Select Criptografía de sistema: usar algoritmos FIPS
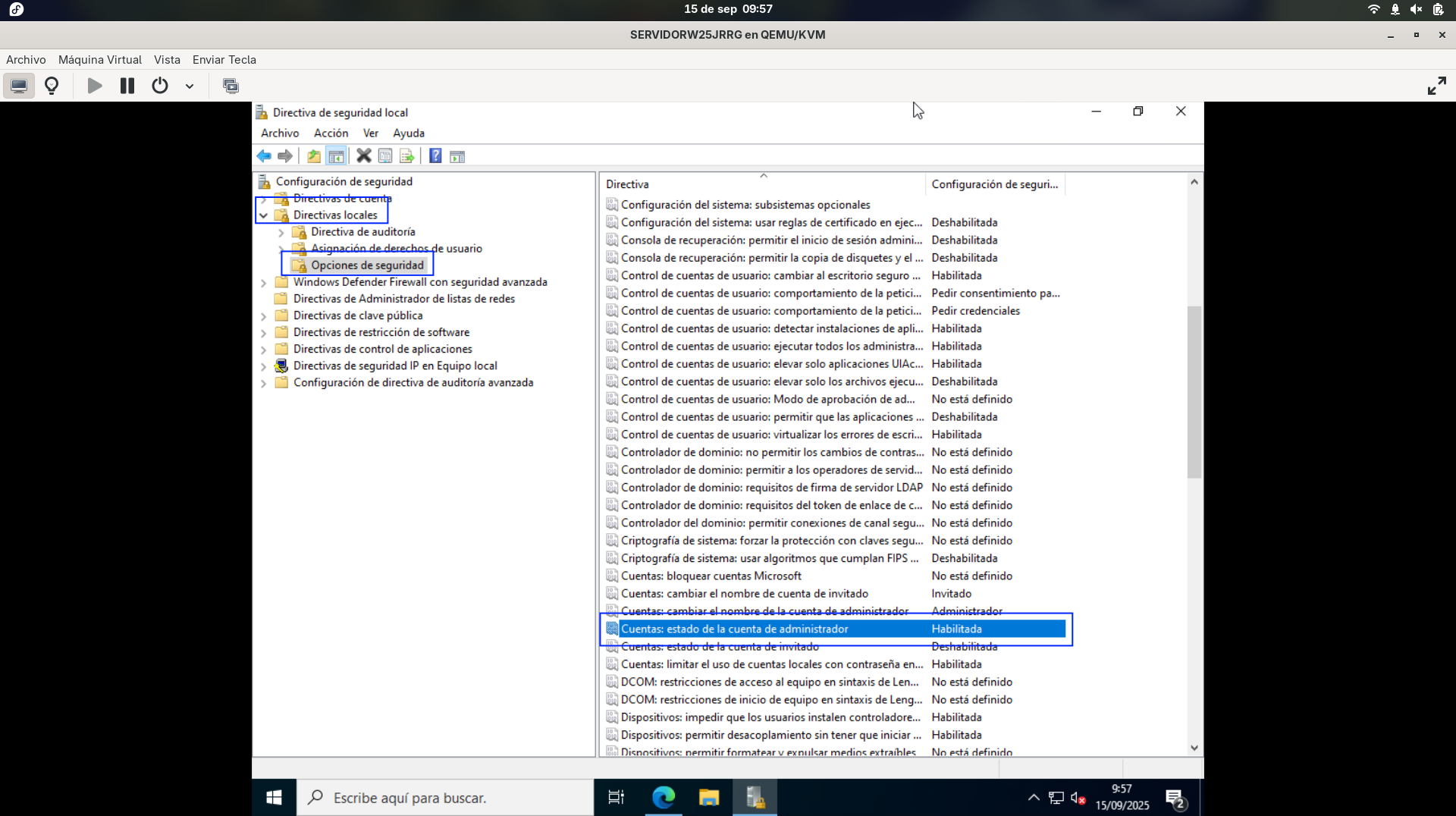The height and width of the screenshot is (816, 1456). click(835, 558)
